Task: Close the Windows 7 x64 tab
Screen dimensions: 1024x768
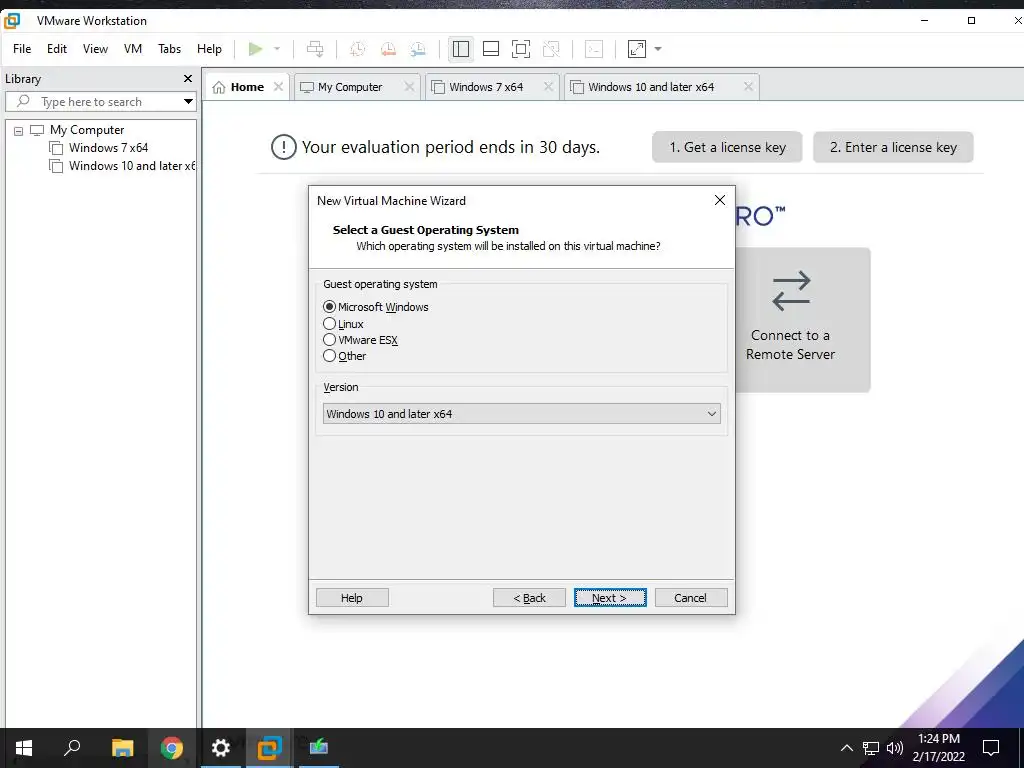Action: tap(549, 87)
